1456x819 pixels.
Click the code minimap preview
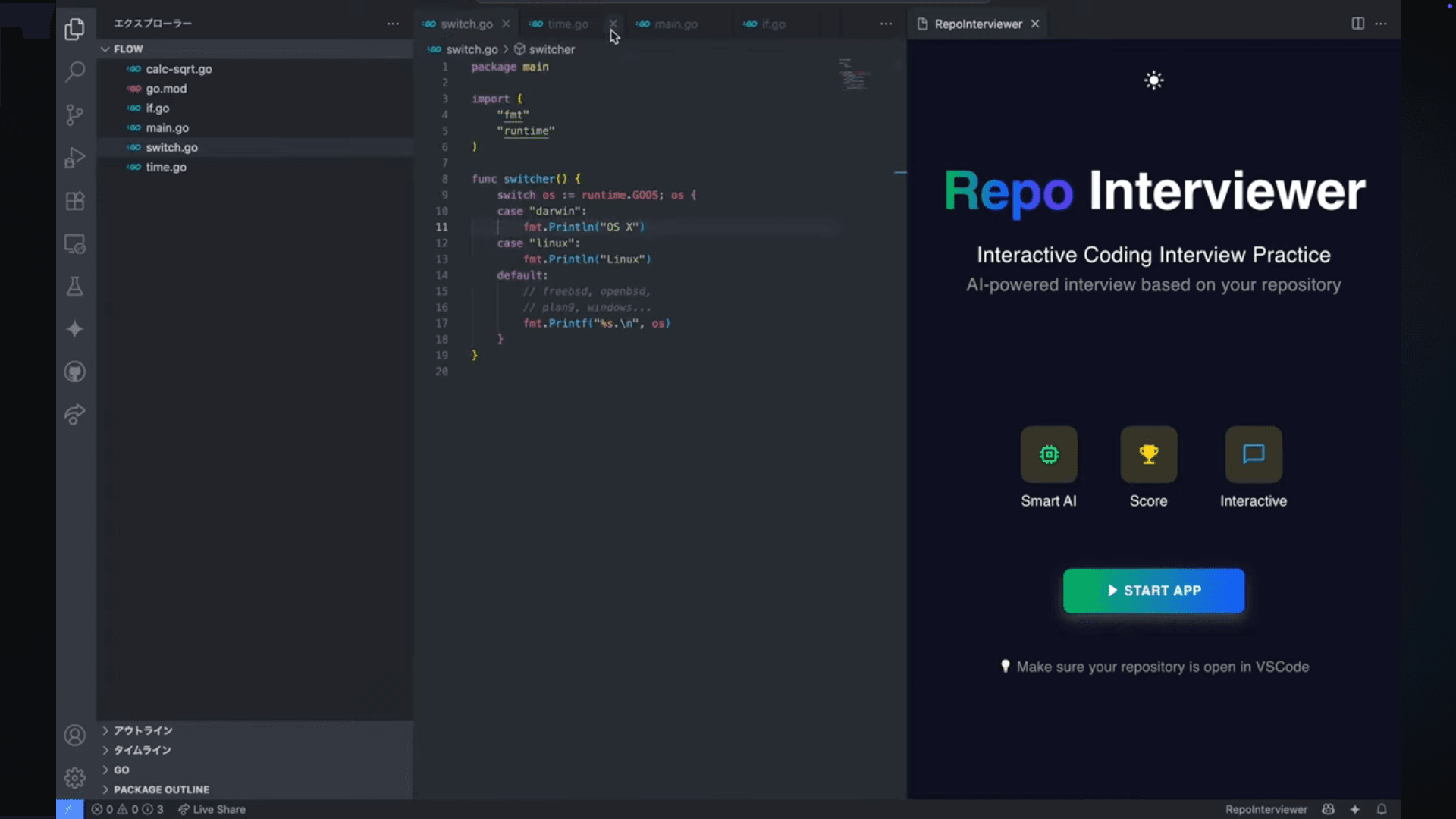click(x=855, y=74)
